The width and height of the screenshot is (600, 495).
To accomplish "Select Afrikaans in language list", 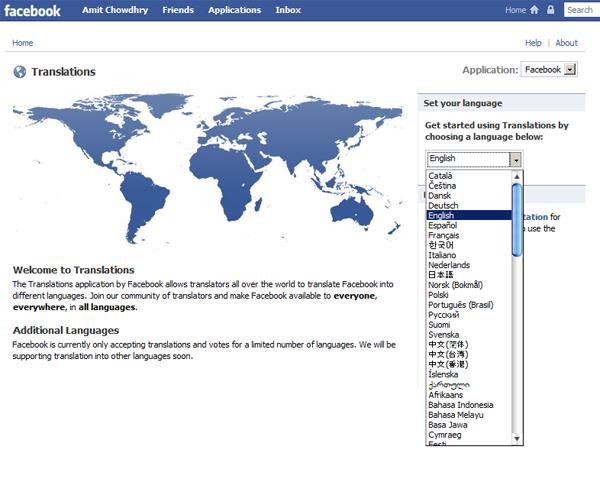I will (469, 395).
